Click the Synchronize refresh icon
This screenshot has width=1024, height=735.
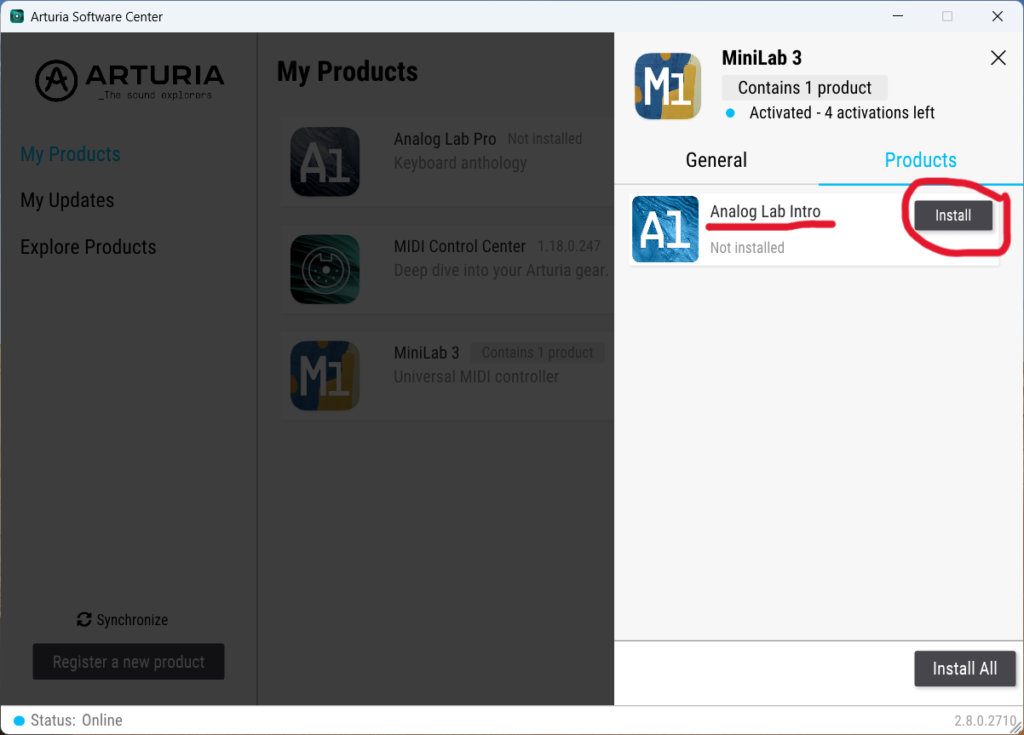click(x=84, y=619)
